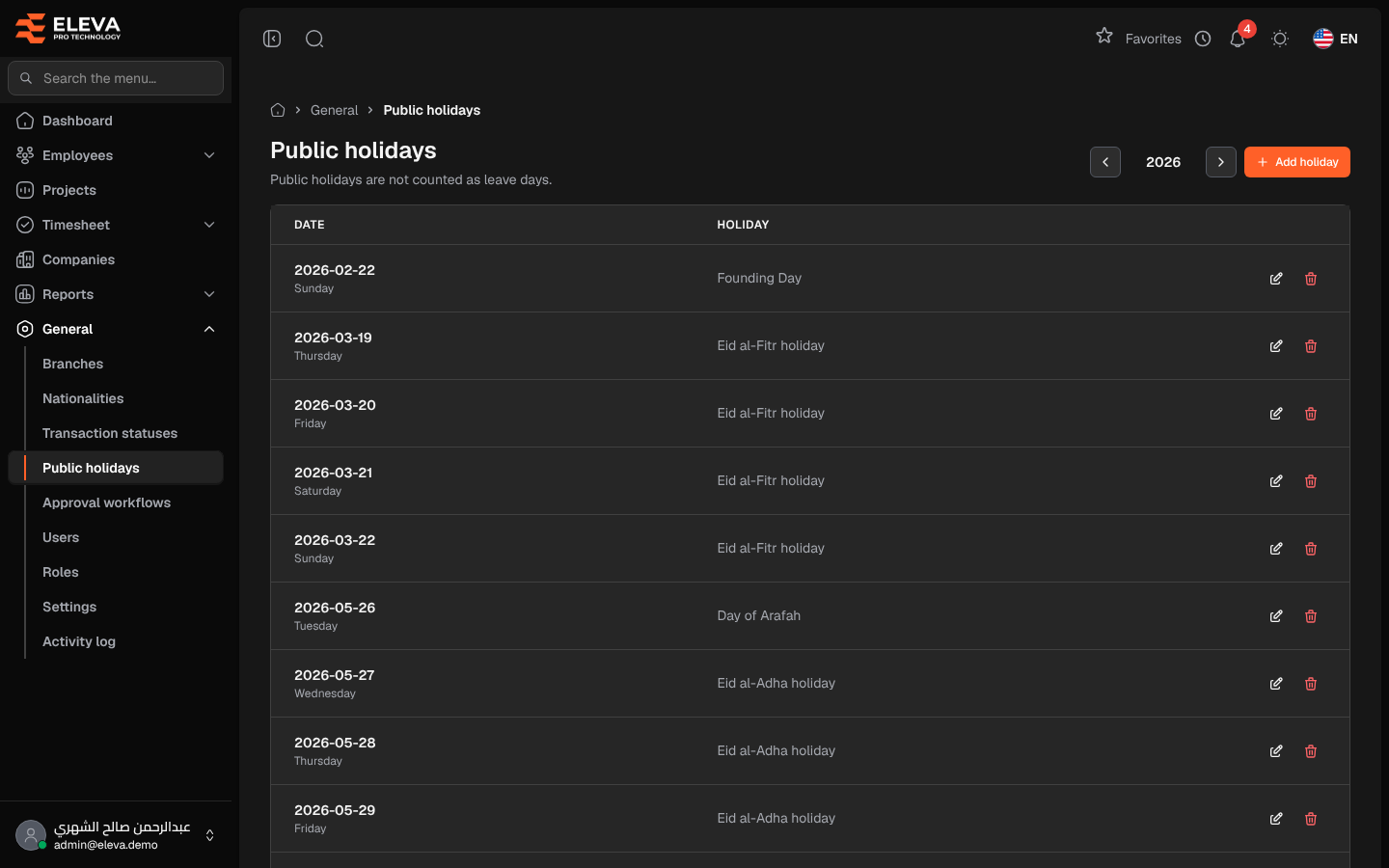Expand Employees submenu
Screen dimensions: 1389x868
116,155
